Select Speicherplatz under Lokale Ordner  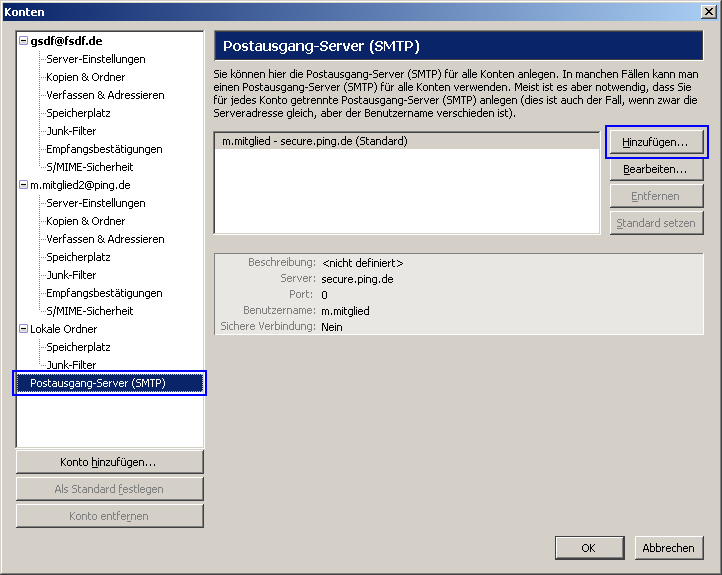click(x=78, y=347)
